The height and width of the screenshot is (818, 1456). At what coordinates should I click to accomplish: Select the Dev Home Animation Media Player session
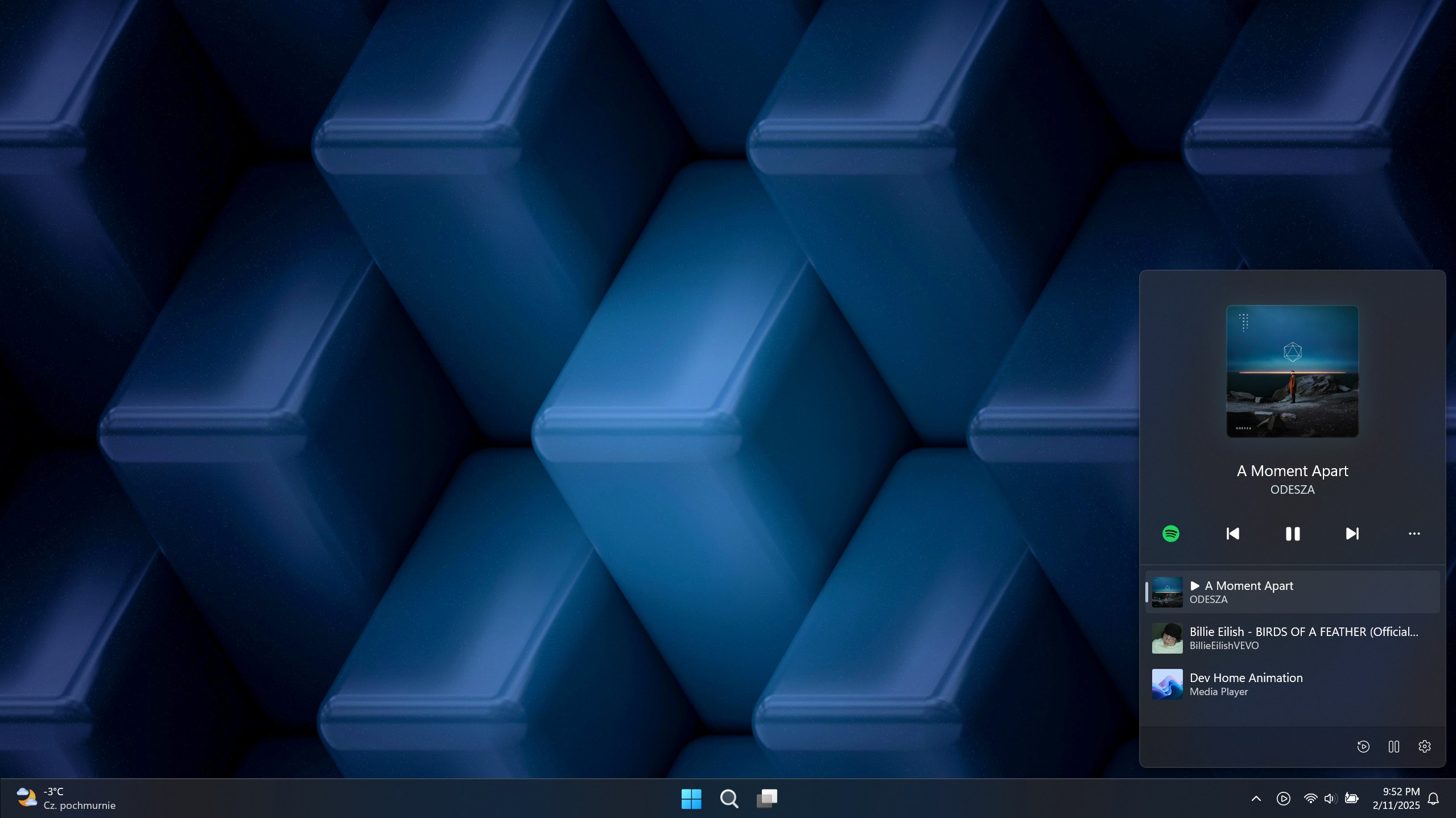coord(1292,684)
